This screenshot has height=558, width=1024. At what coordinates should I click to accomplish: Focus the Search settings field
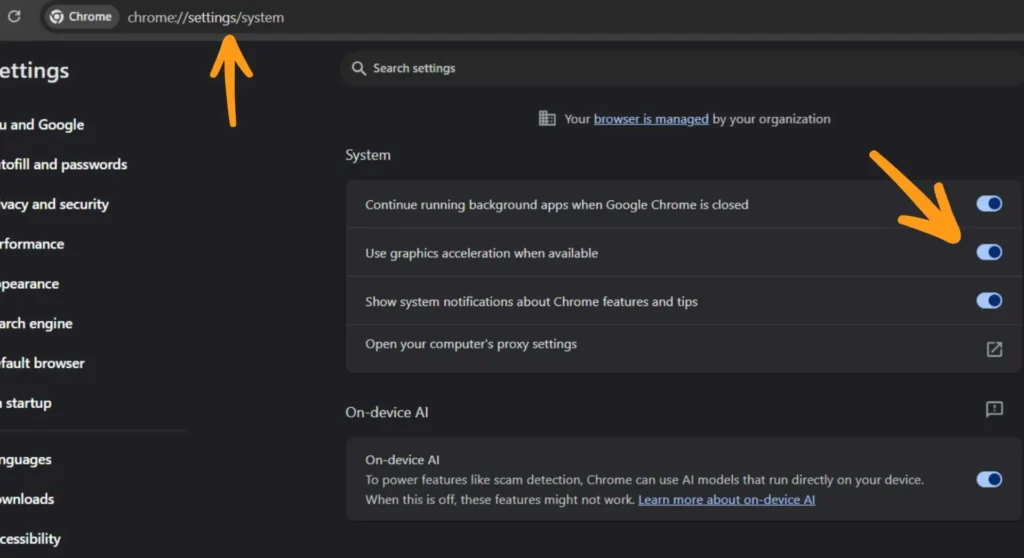[682, 68]
